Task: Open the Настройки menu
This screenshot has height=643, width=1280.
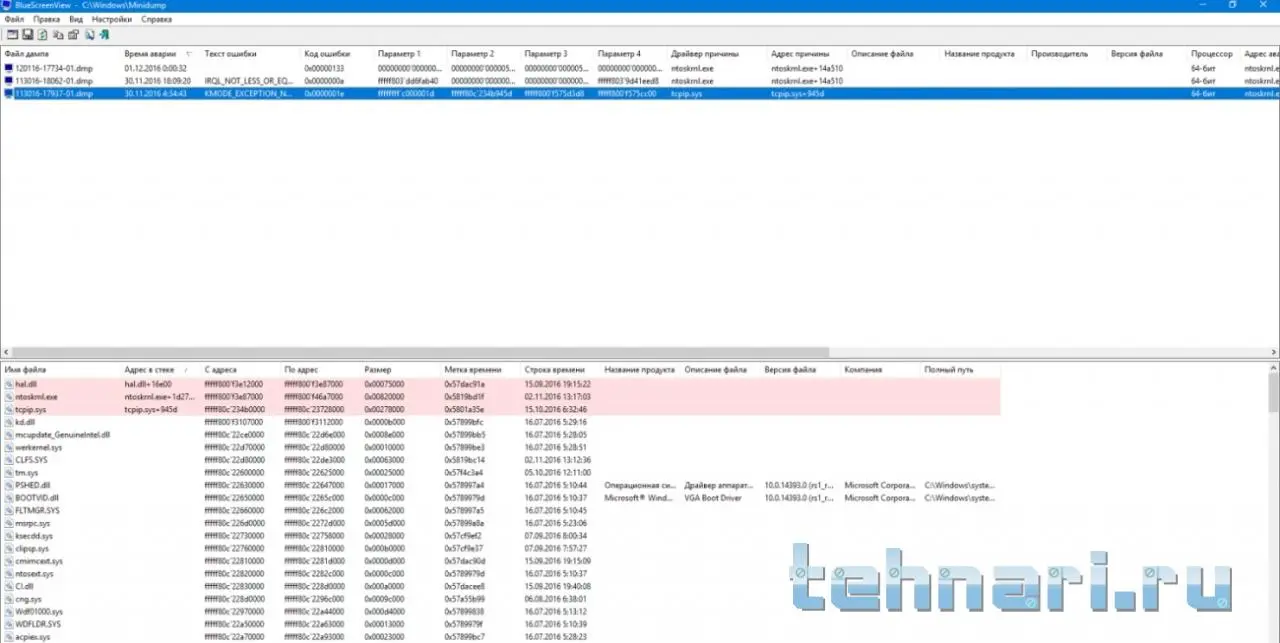Action: click(x=111, y=19)
